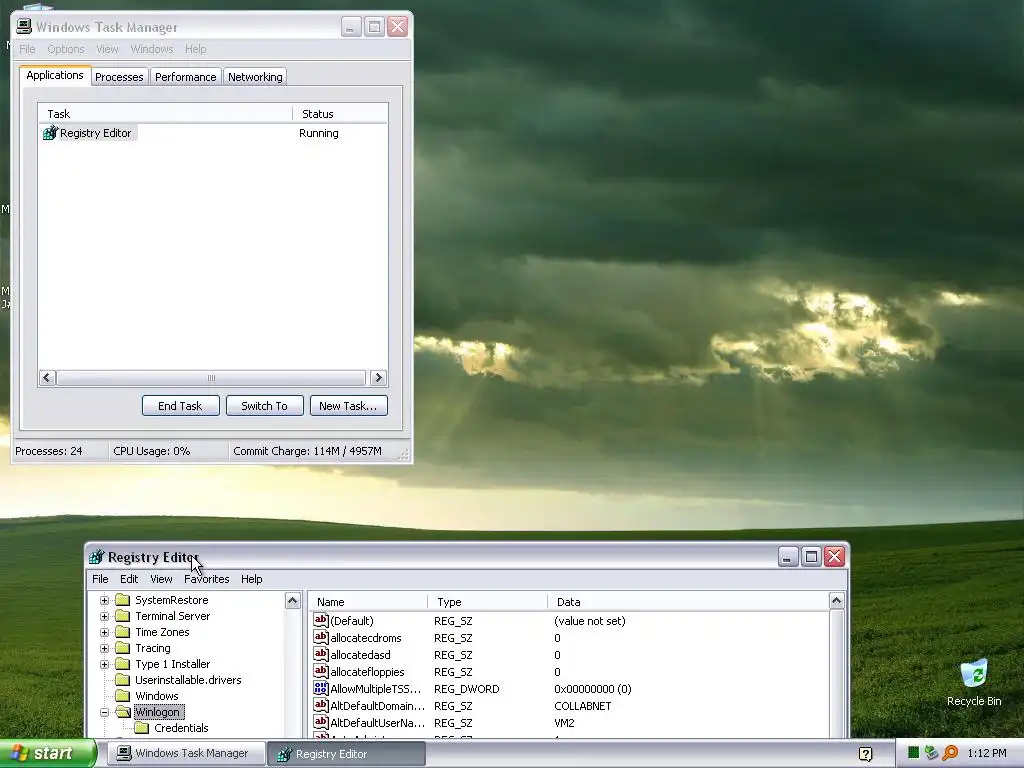Image resolution: width=1024 pixels, height=768 pixels.
Task: Click the help icon on the taskbar
Action: [865, 754]
